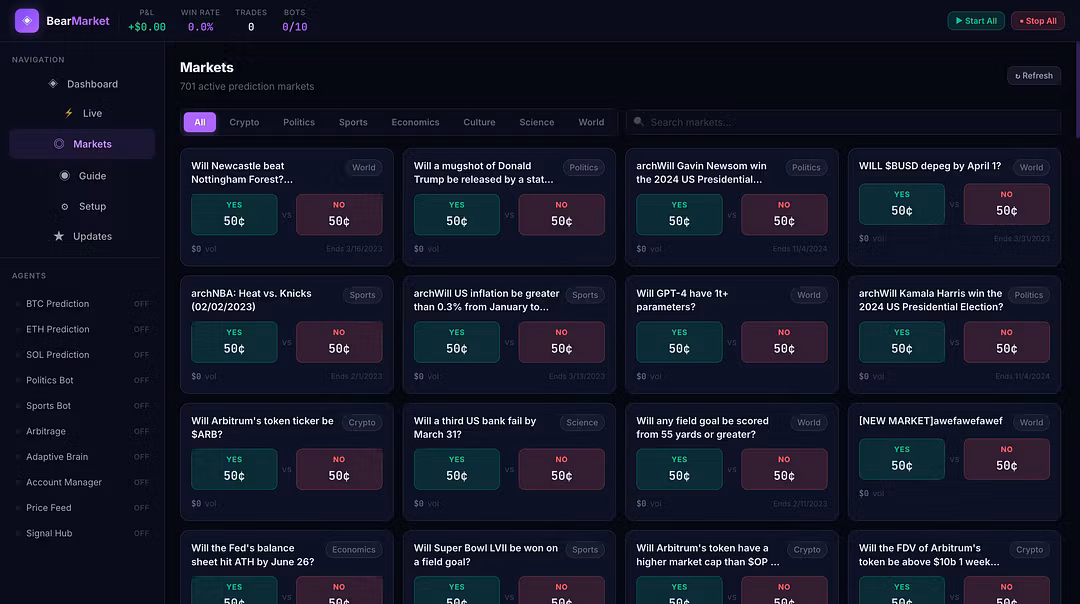Viewport: 1080px width, 604px height.
Task: Toggle the Signal Hub agent
Action: click(x=141, y=534)
